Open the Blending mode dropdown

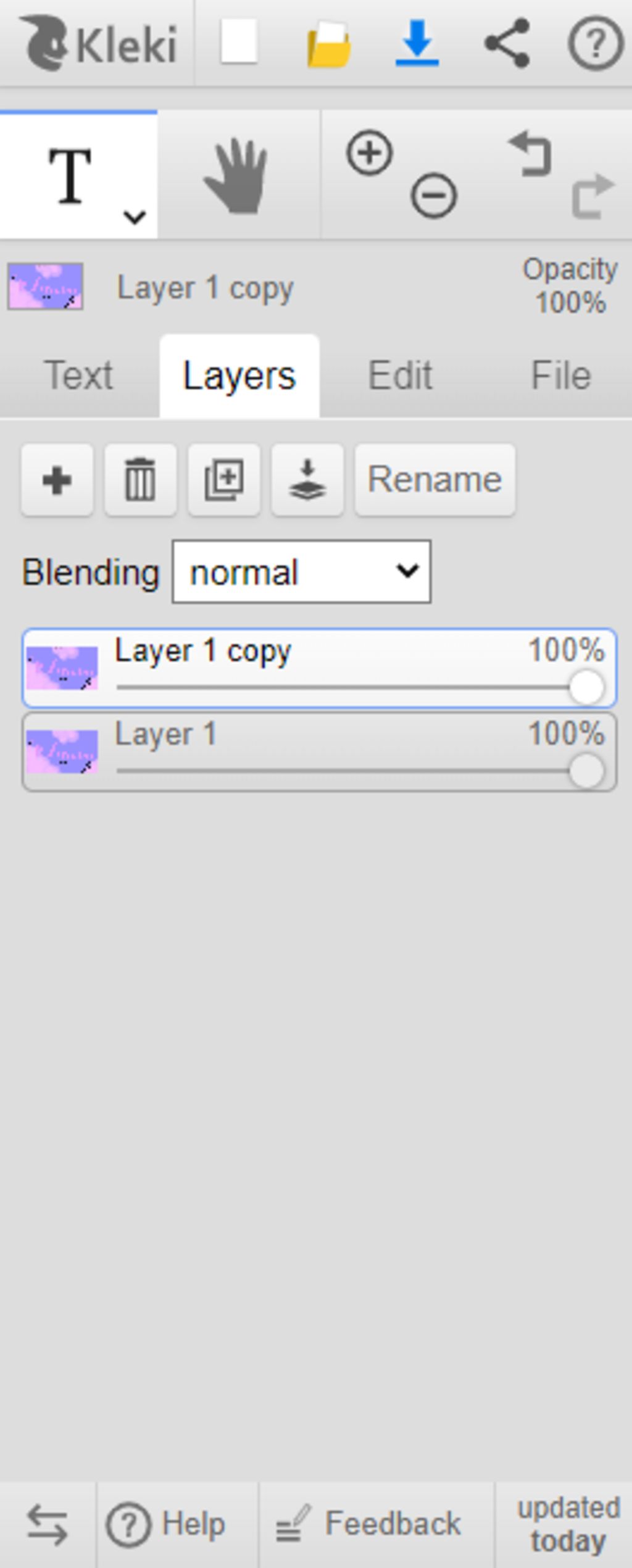[x=301, y=572]
